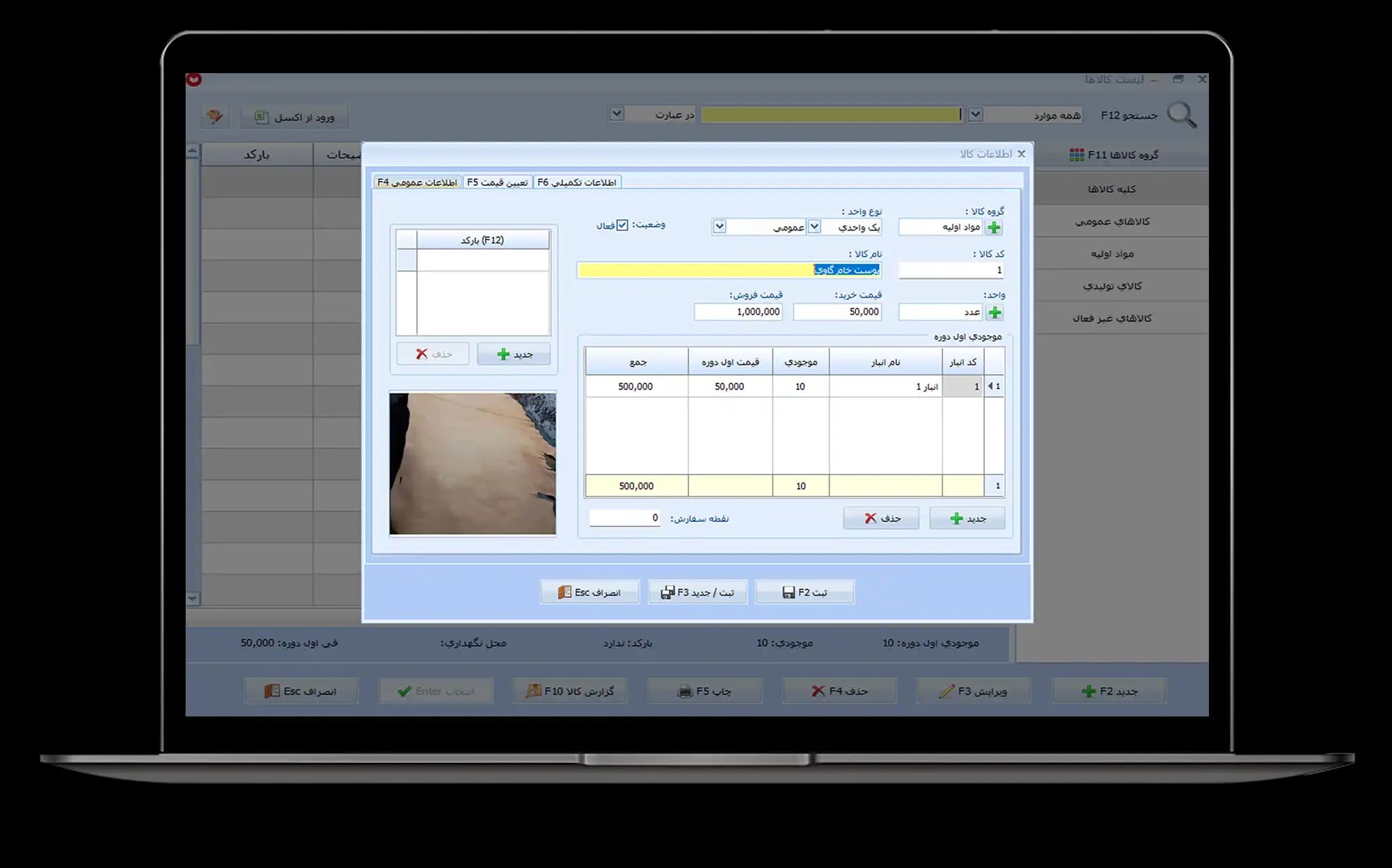The width and height of the screenshot is (1392, 868).
Task: Click paint brush icon in top toolbar
Action: coord(215,116)
